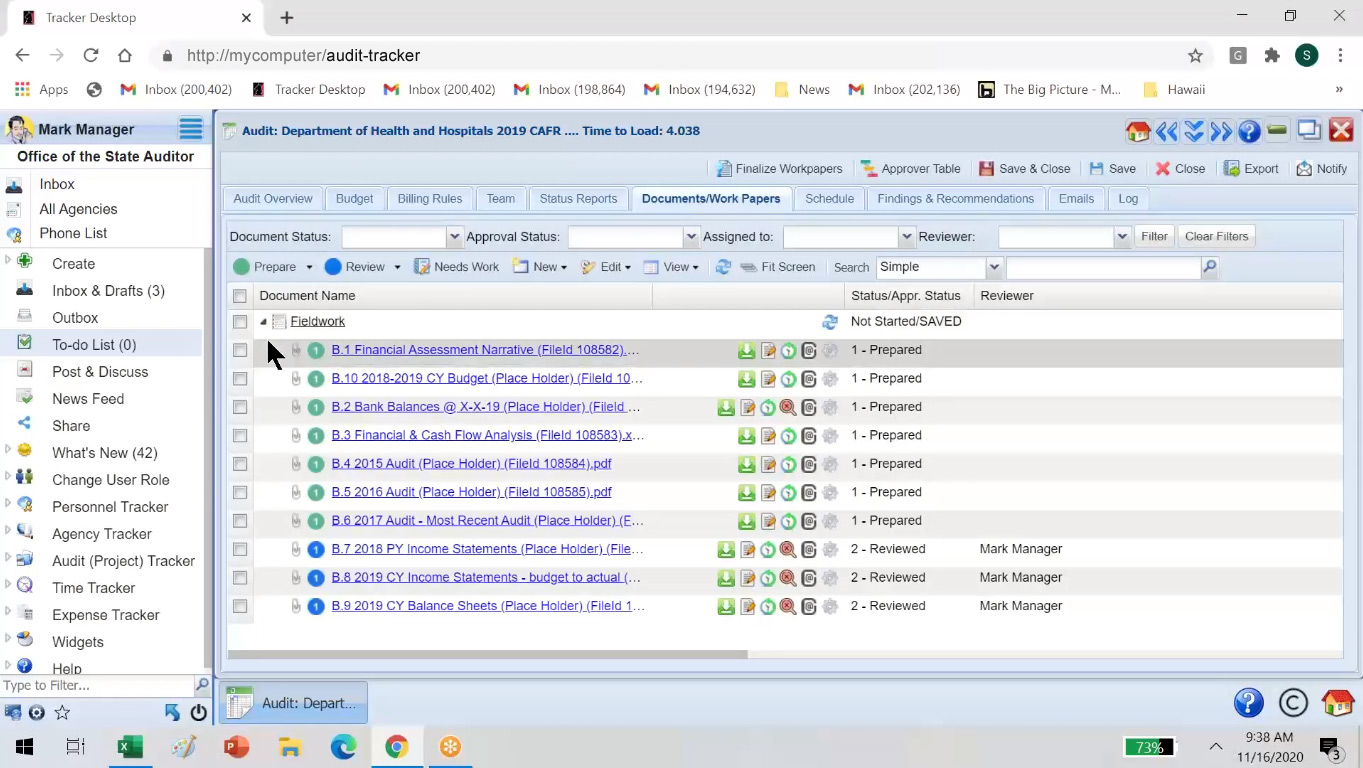Click the blue help circle at bottom right
The image size is (1363, 768).
pos(1249,703)
